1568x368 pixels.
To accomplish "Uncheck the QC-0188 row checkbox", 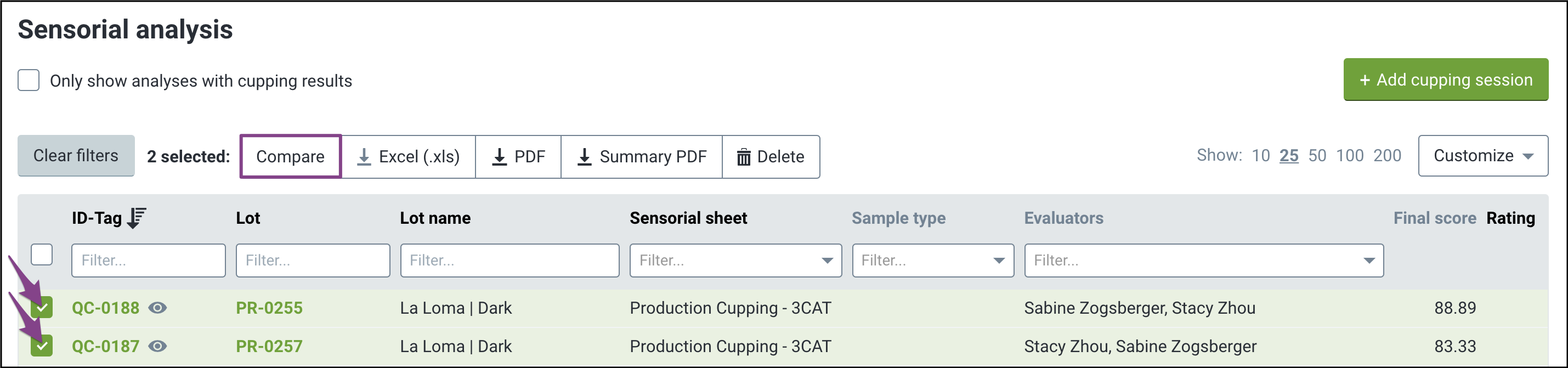I will [42, 308].
